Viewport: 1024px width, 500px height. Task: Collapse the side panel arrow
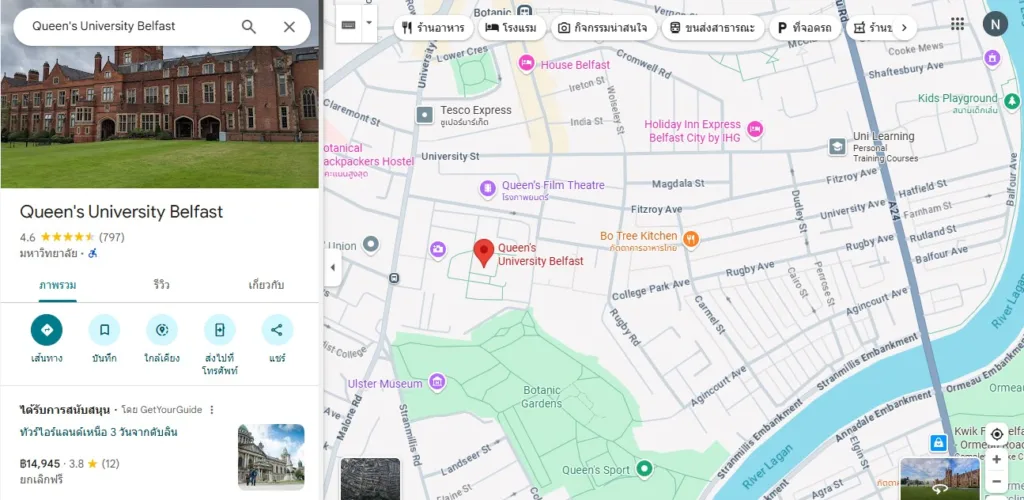click(x=333, y=267)
